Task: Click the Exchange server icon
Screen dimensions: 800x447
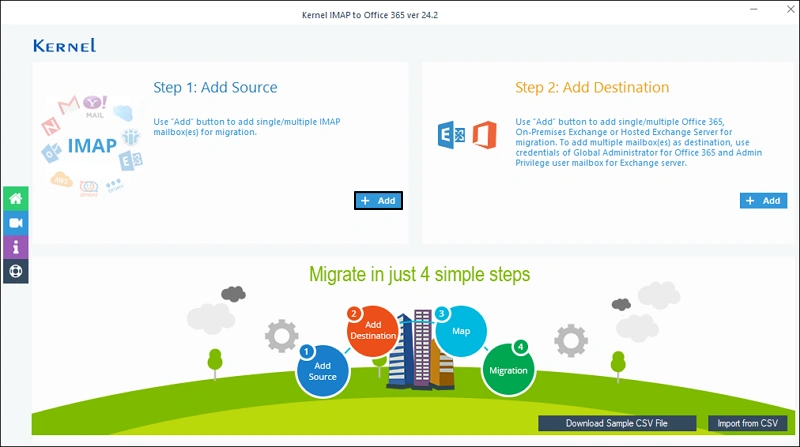Action: point(451,135)
